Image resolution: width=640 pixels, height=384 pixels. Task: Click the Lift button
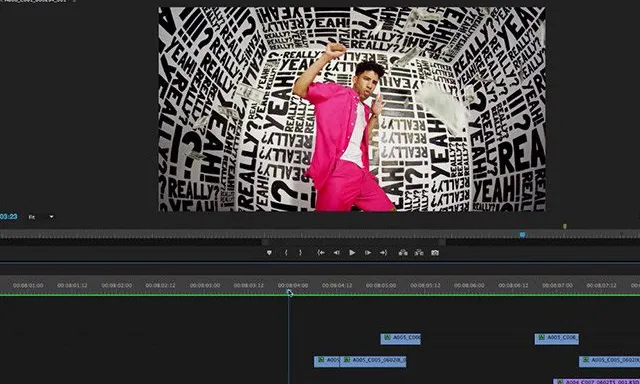tap(403, 253)
